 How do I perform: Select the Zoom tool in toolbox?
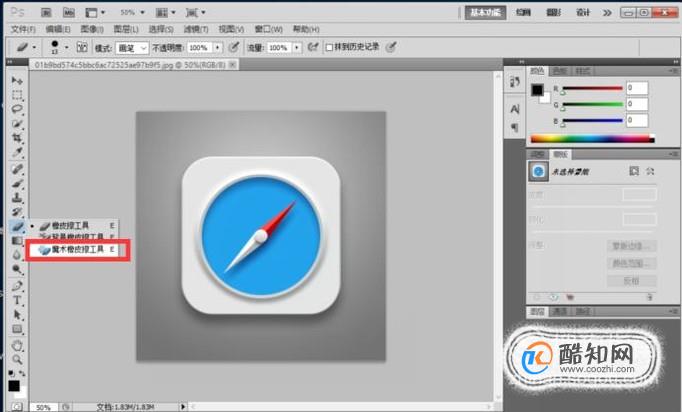[17, 360]
